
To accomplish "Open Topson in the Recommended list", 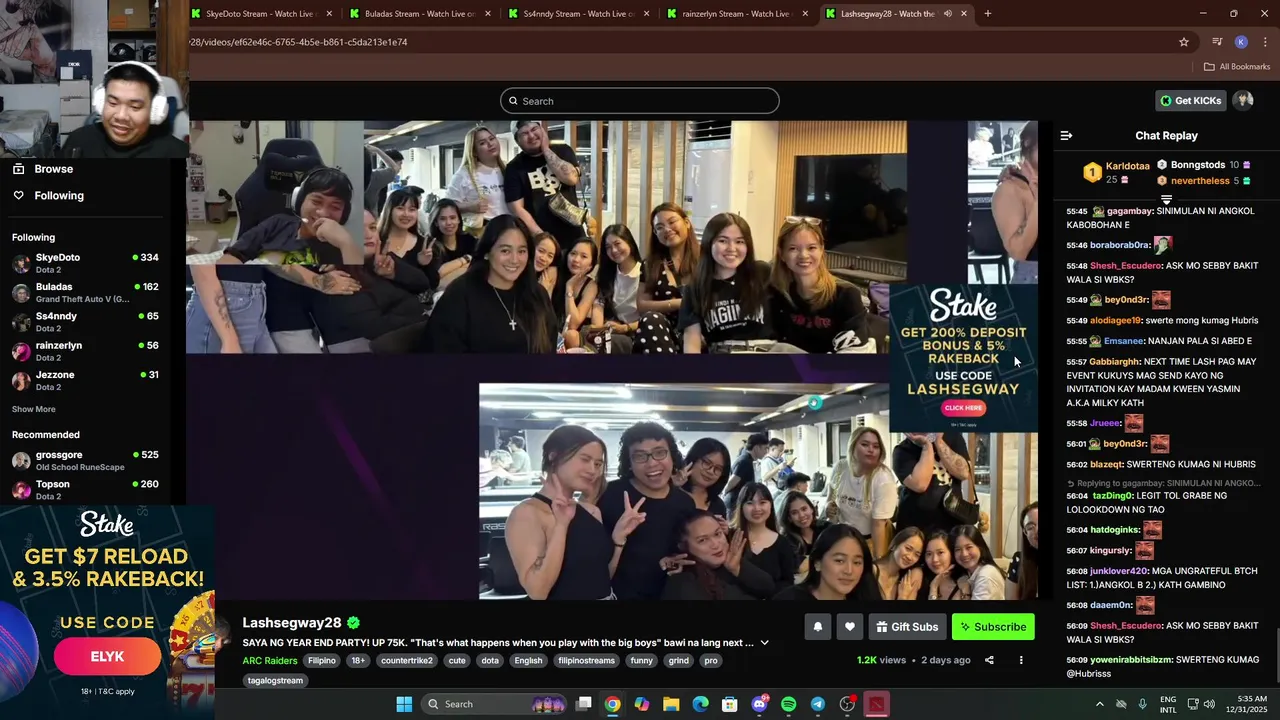I will [x=86, y=489].
